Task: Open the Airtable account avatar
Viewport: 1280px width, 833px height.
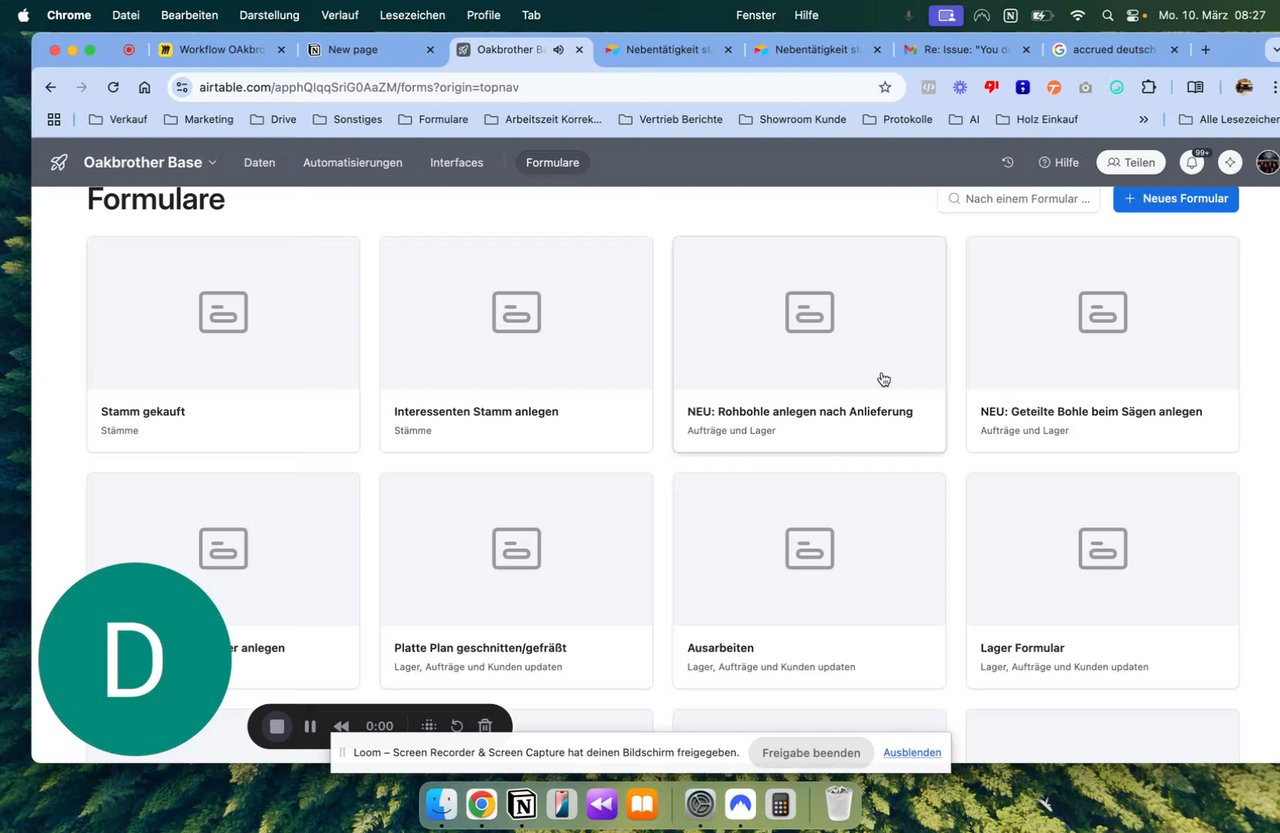Action: pyautogui.click(x=1268, y=162)
